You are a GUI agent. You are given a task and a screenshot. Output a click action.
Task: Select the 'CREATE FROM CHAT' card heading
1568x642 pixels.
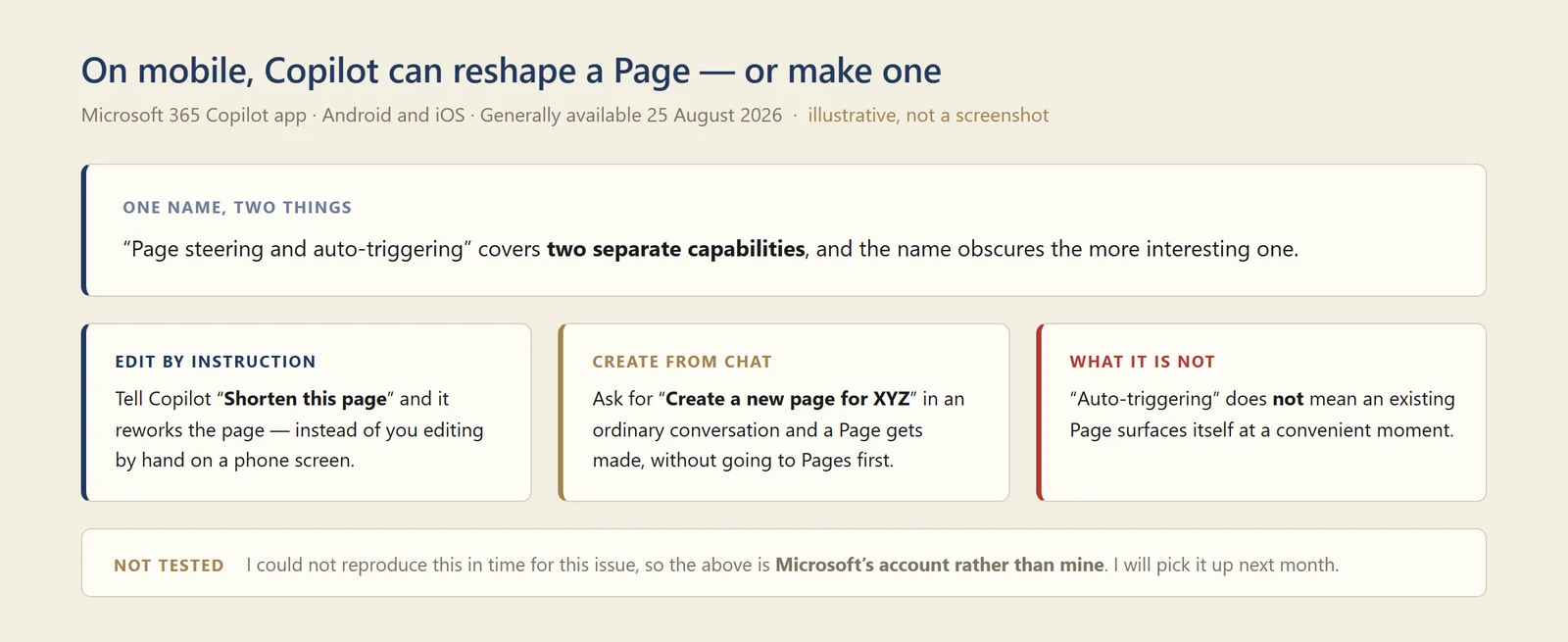682,362
